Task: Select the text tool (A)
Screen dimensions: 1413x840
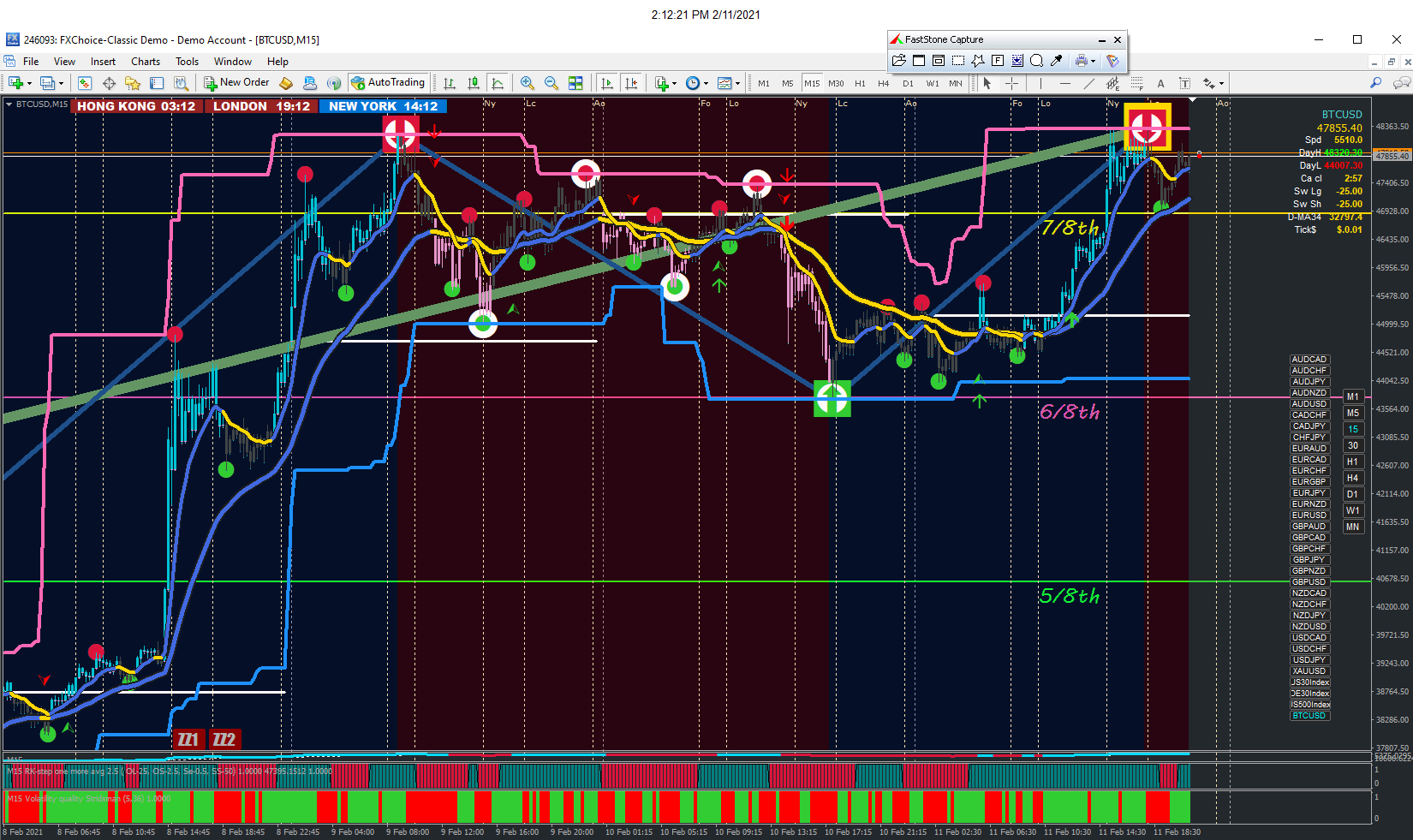Action: (x=1160, y=83)
